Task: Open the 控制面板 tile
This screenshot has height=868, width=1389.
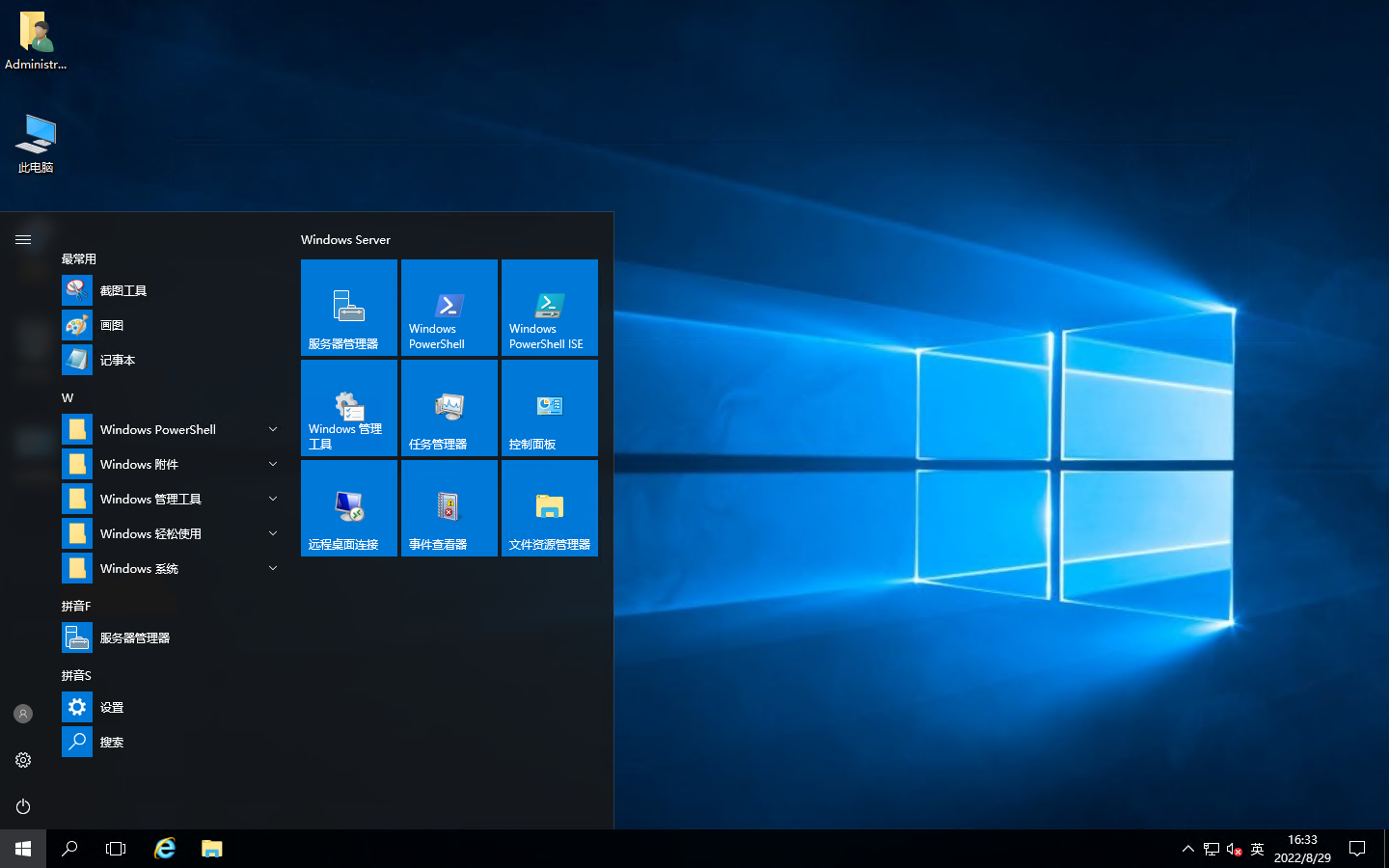Action: point(550,408)
